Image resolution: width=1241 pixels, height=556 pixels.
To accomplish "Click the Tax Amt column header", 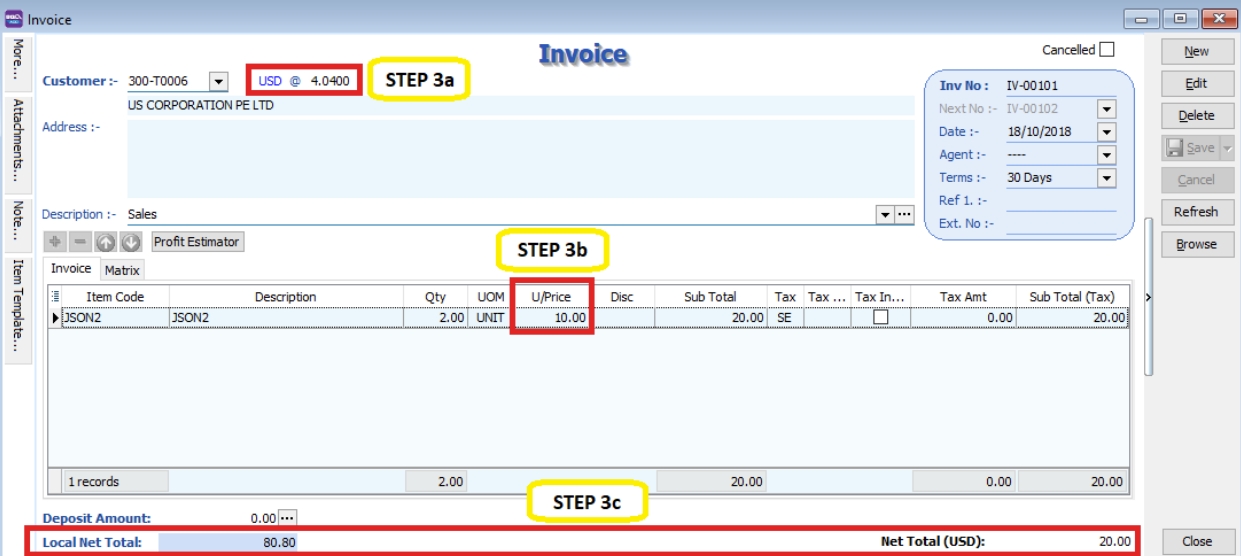I will [963, 296].
